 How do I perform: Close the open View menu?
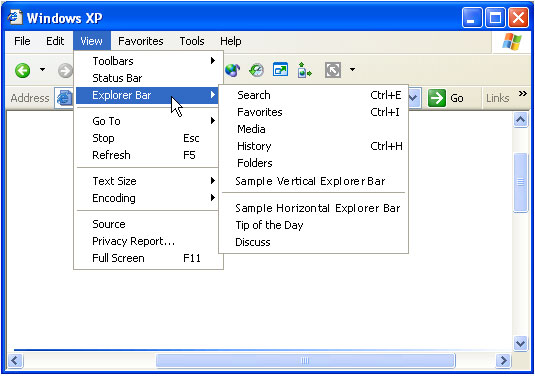click(x=91, y=41)
